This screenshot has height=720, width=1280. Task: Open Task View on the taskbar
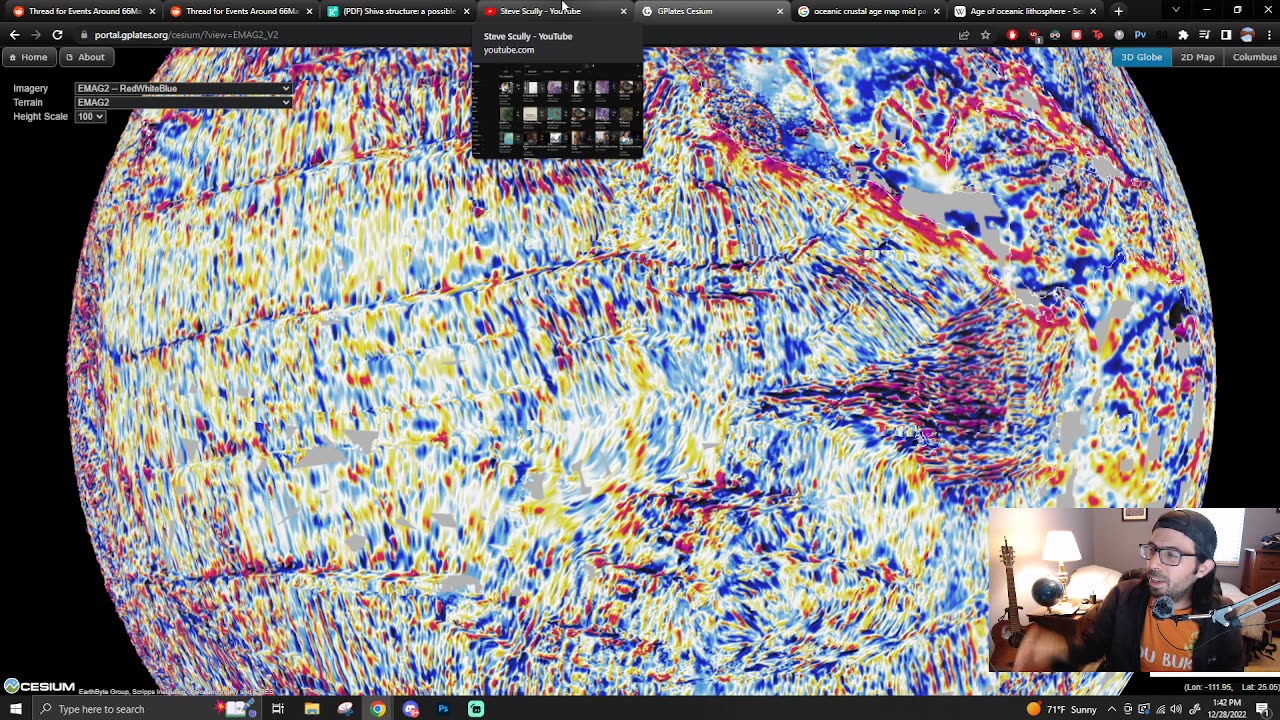coord(278,709)
